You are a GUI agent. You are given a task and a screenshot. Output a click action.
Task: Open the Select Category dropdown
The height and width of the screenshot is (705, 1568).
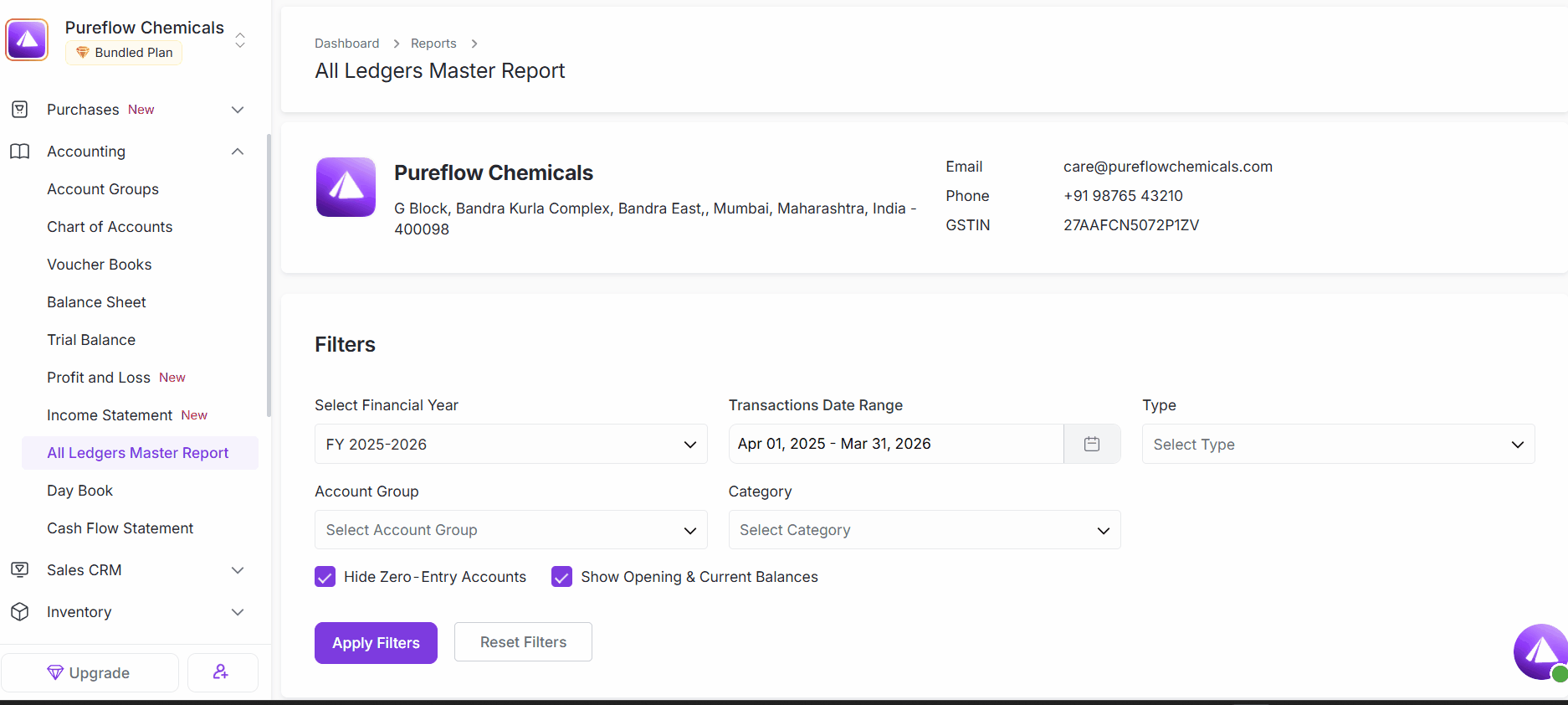pos(924,530)
